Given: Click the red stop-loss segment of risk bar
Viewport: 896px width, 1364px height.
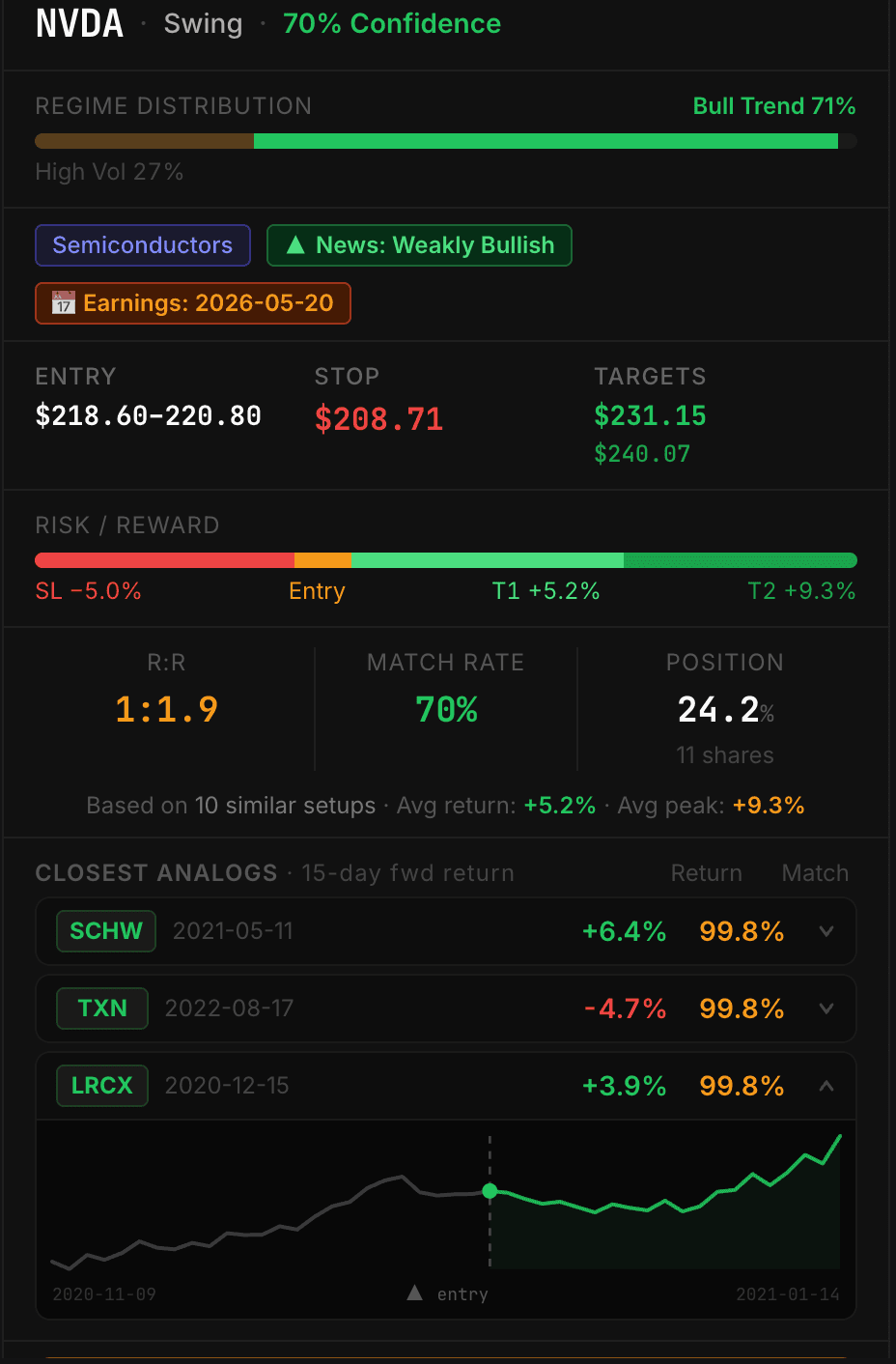Looking at the screenshot, I should [164, 560].
